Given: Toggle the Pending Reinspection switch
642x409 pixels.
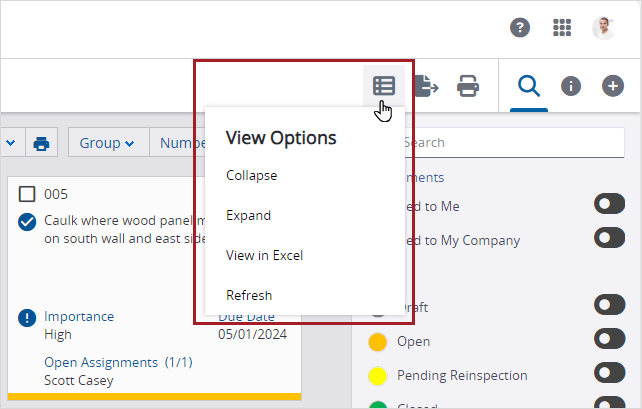Looking at the screenshot, I should (609, 373).
